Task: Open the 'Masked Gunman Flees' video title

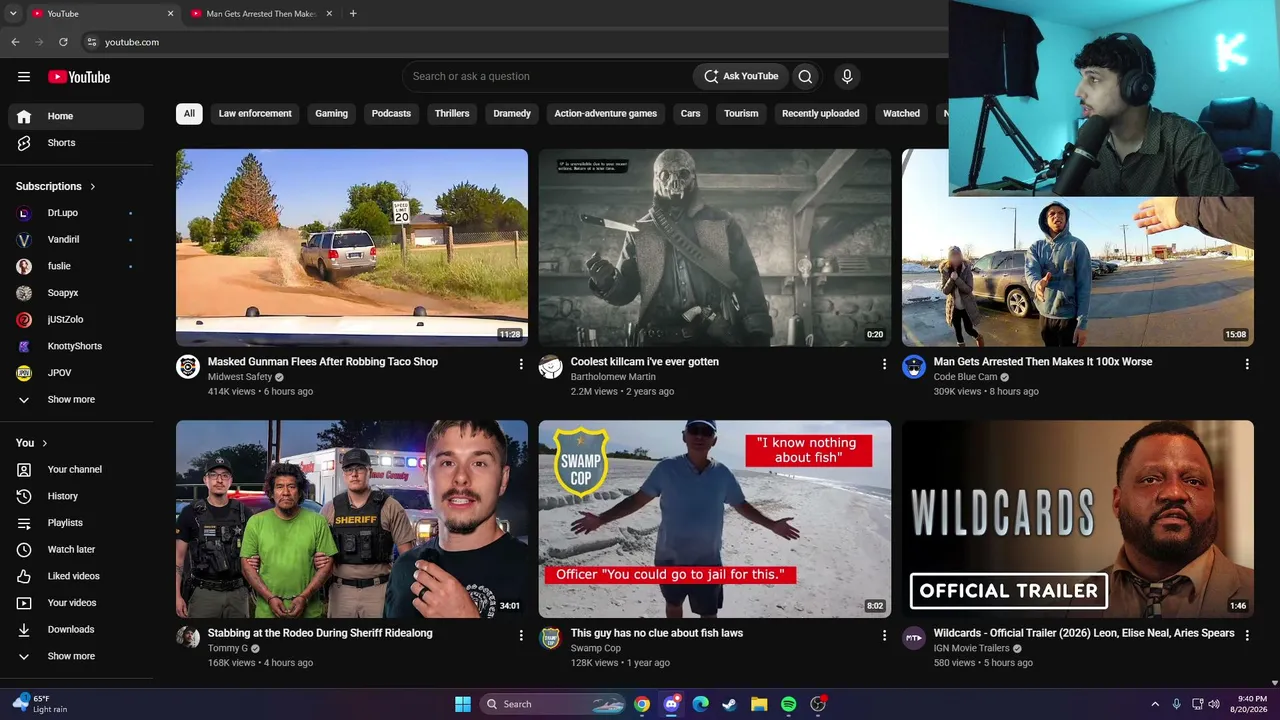Action: click(323, 362)
